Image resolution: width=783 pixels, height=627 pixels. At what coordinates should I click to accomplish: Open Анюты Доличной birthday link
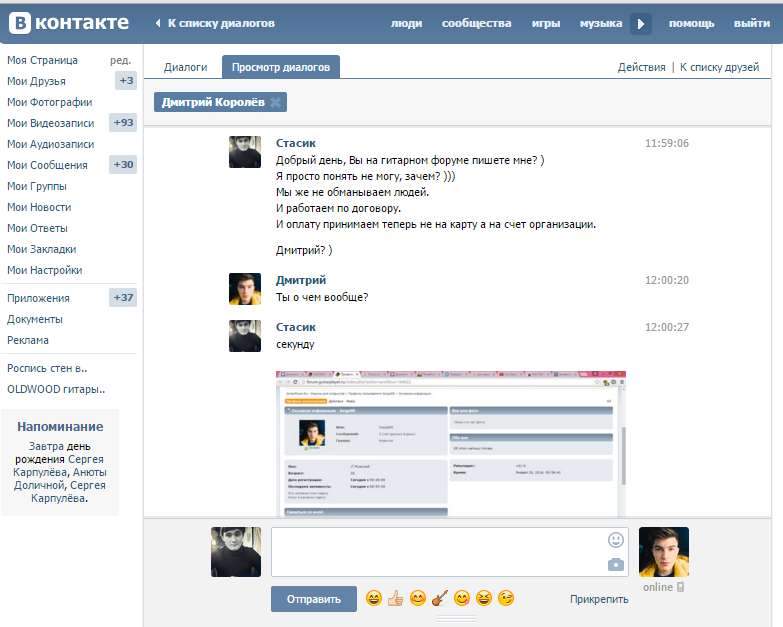tap(59, 478)
